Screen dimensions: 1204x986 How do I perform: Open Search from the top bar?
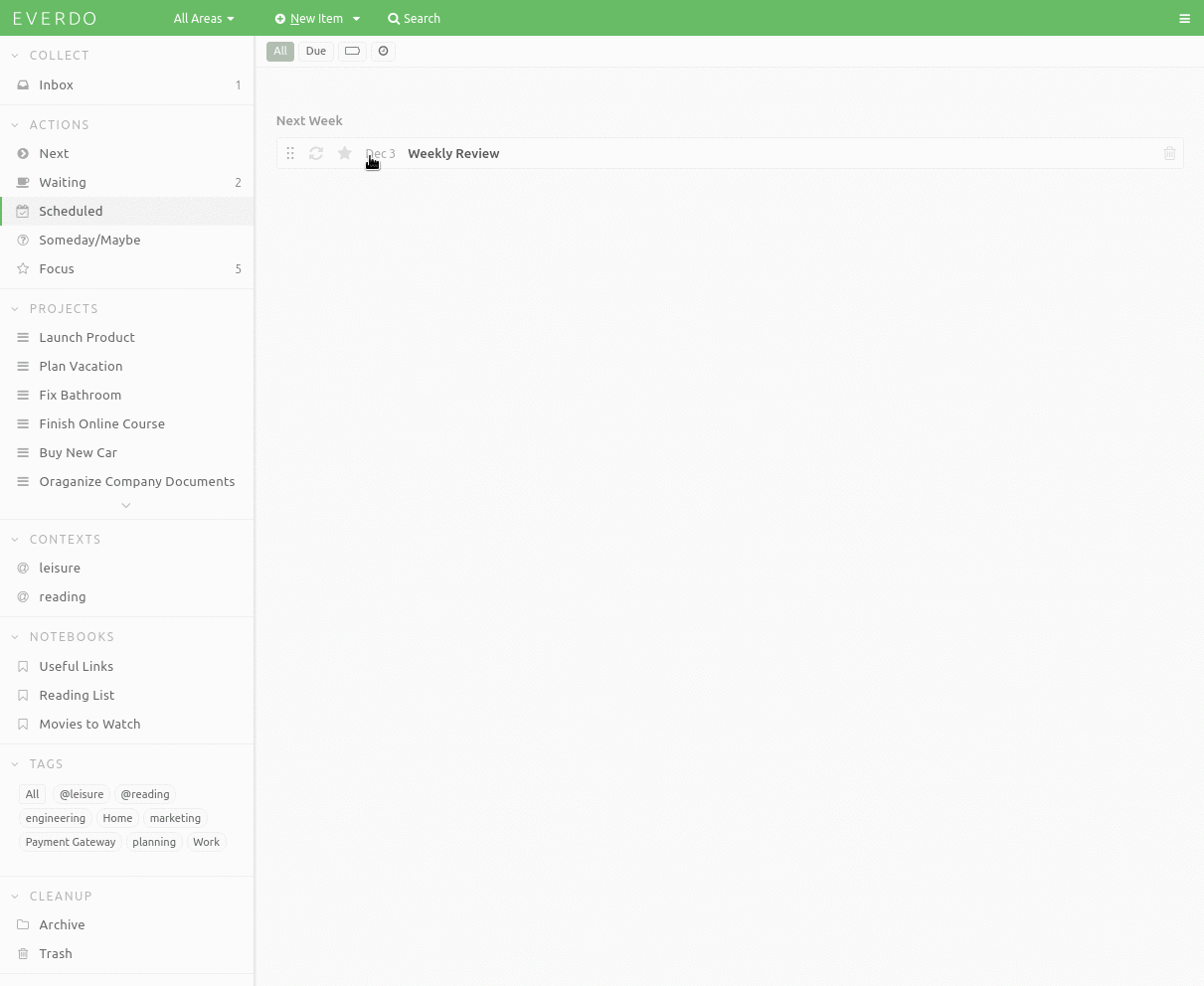pos(414,18)
